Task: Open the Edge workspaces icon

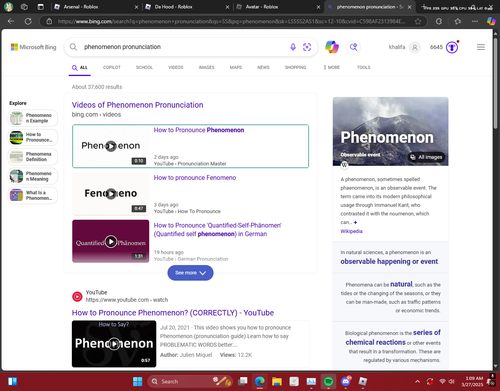Action: (24, 7)
